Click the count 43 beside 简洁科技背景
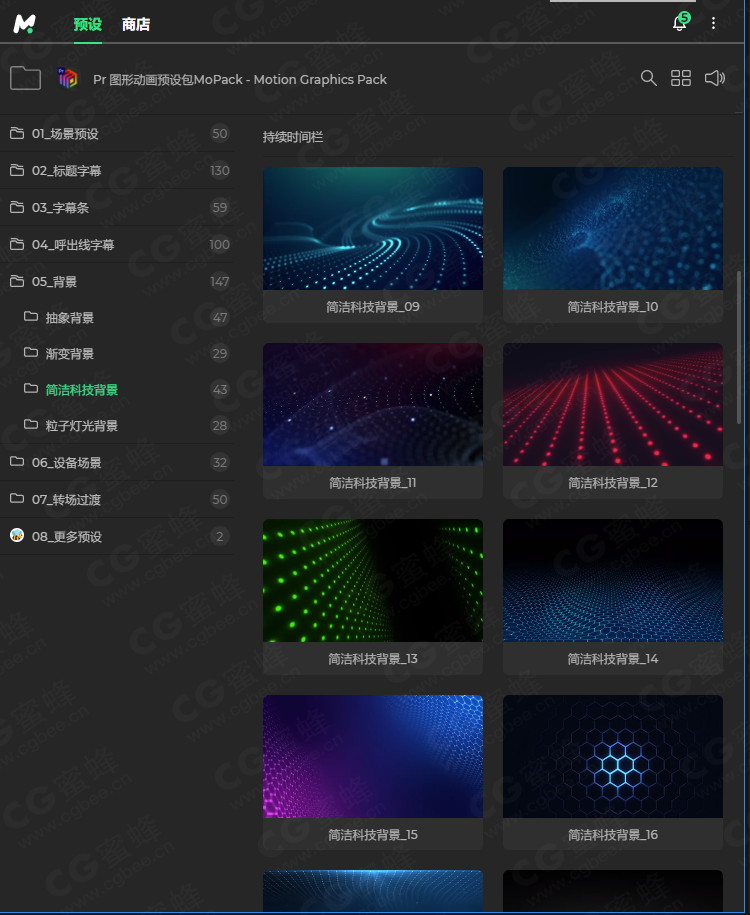Image resolution: width=750 pixels, height=915 pixels. coord(220,390)
